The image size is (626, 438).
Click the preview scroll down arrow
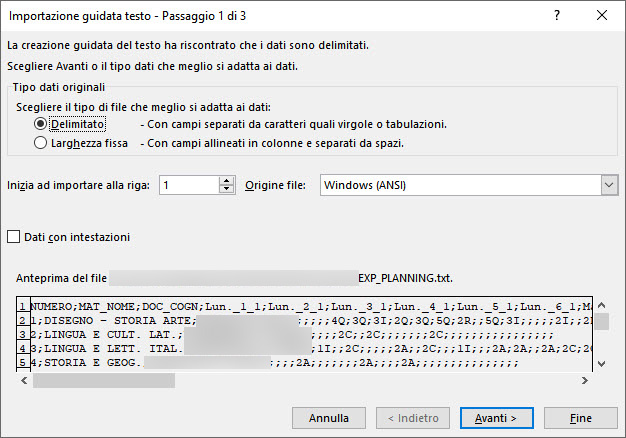tap(602, 363)
